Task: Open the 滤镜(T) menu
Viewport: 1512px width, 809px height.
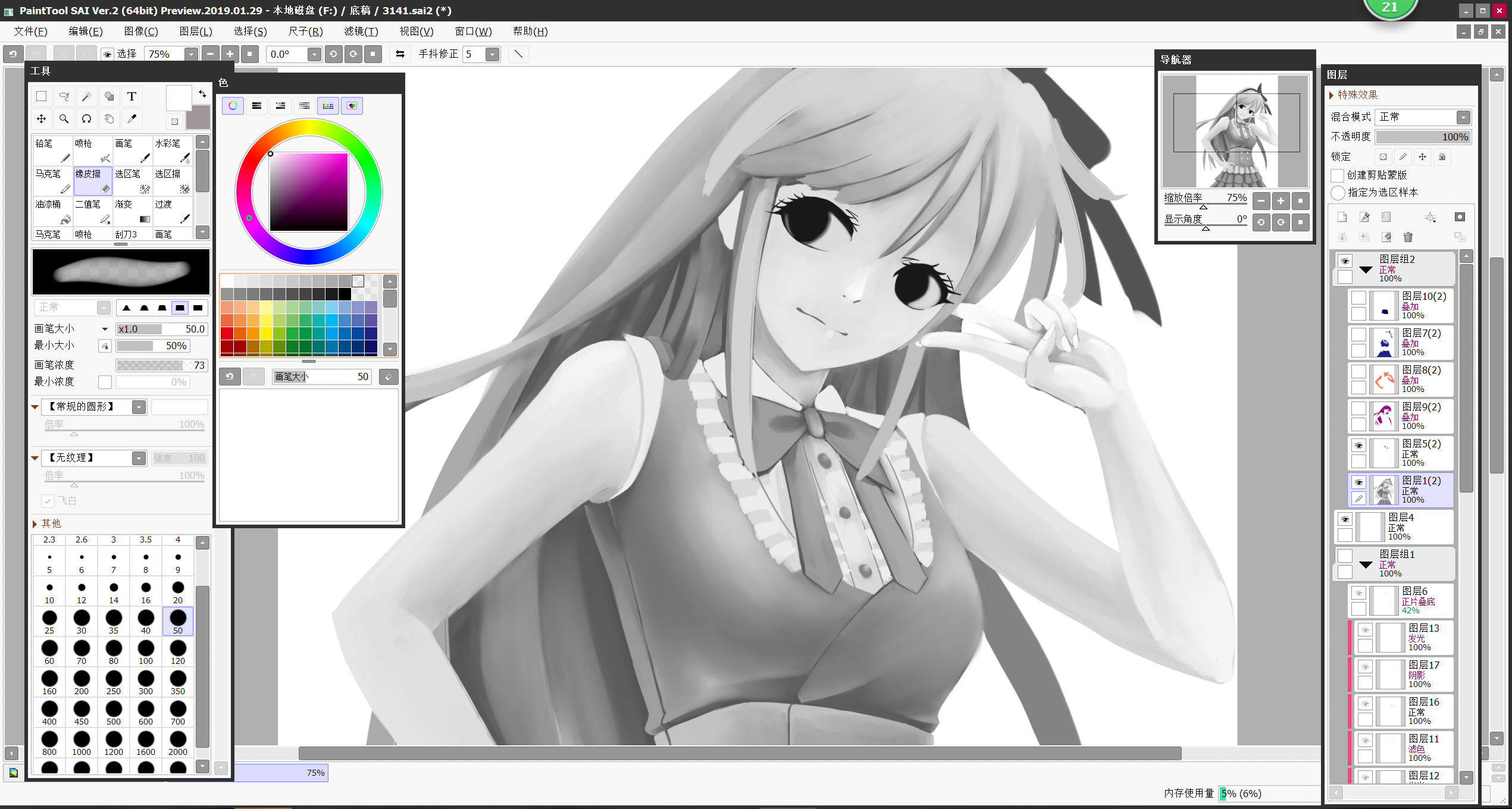Action: [361, 32]
